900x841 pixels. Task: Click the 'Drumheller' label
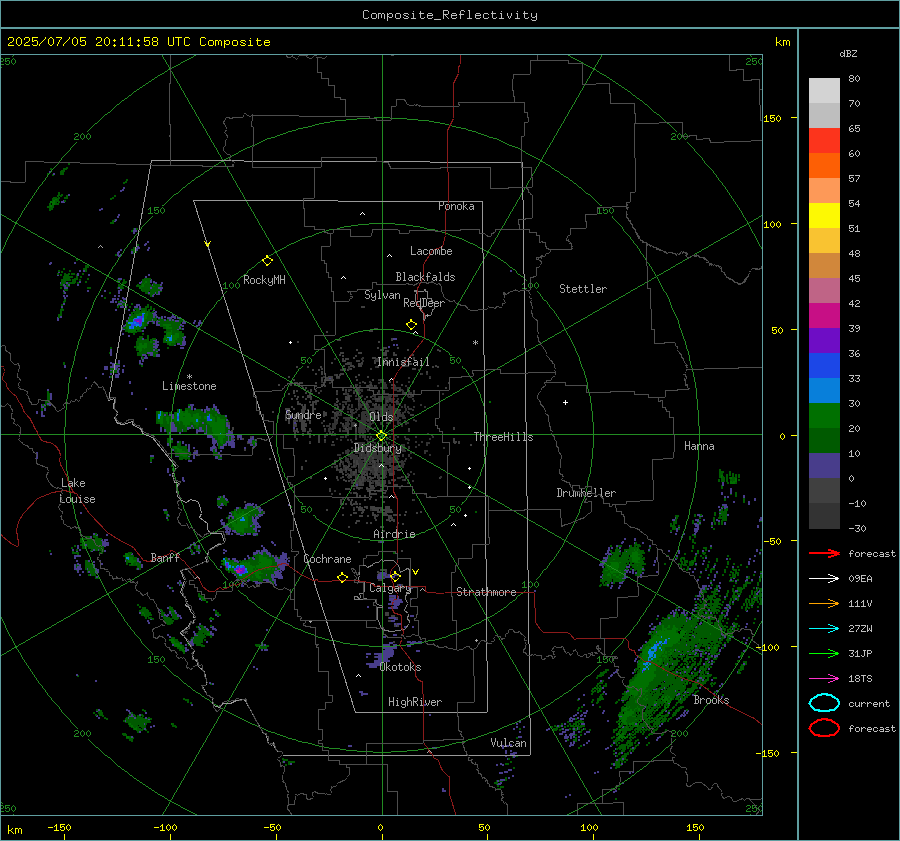tap(586, 493)
